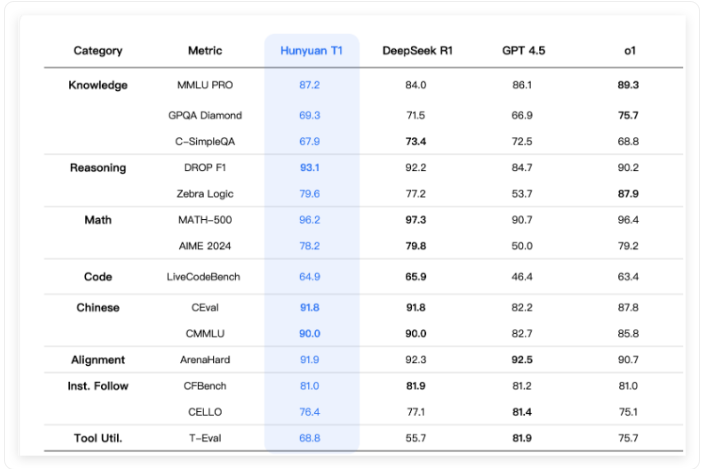
Task: Select GPT 4.5 AIME 2024 score 50.0
Action: pyautogui.click(x=522, y=246)
